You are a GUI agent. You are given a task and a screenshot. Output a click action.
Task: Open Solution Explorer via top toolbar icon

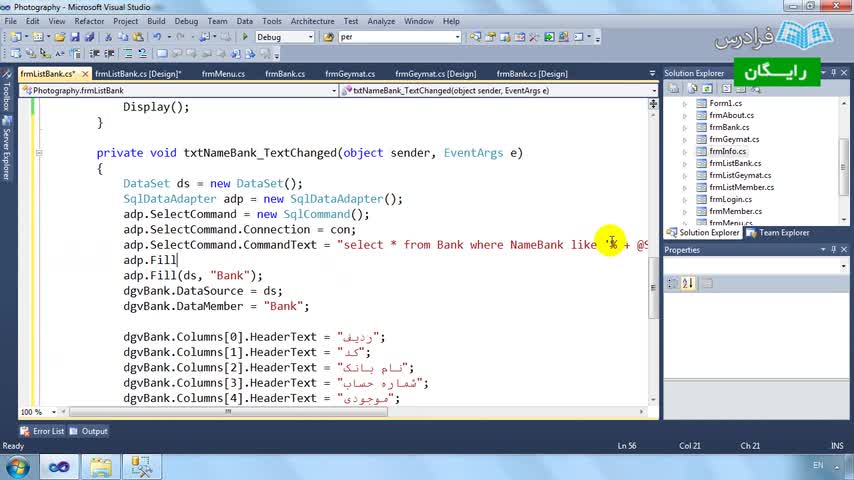(475, 37)
